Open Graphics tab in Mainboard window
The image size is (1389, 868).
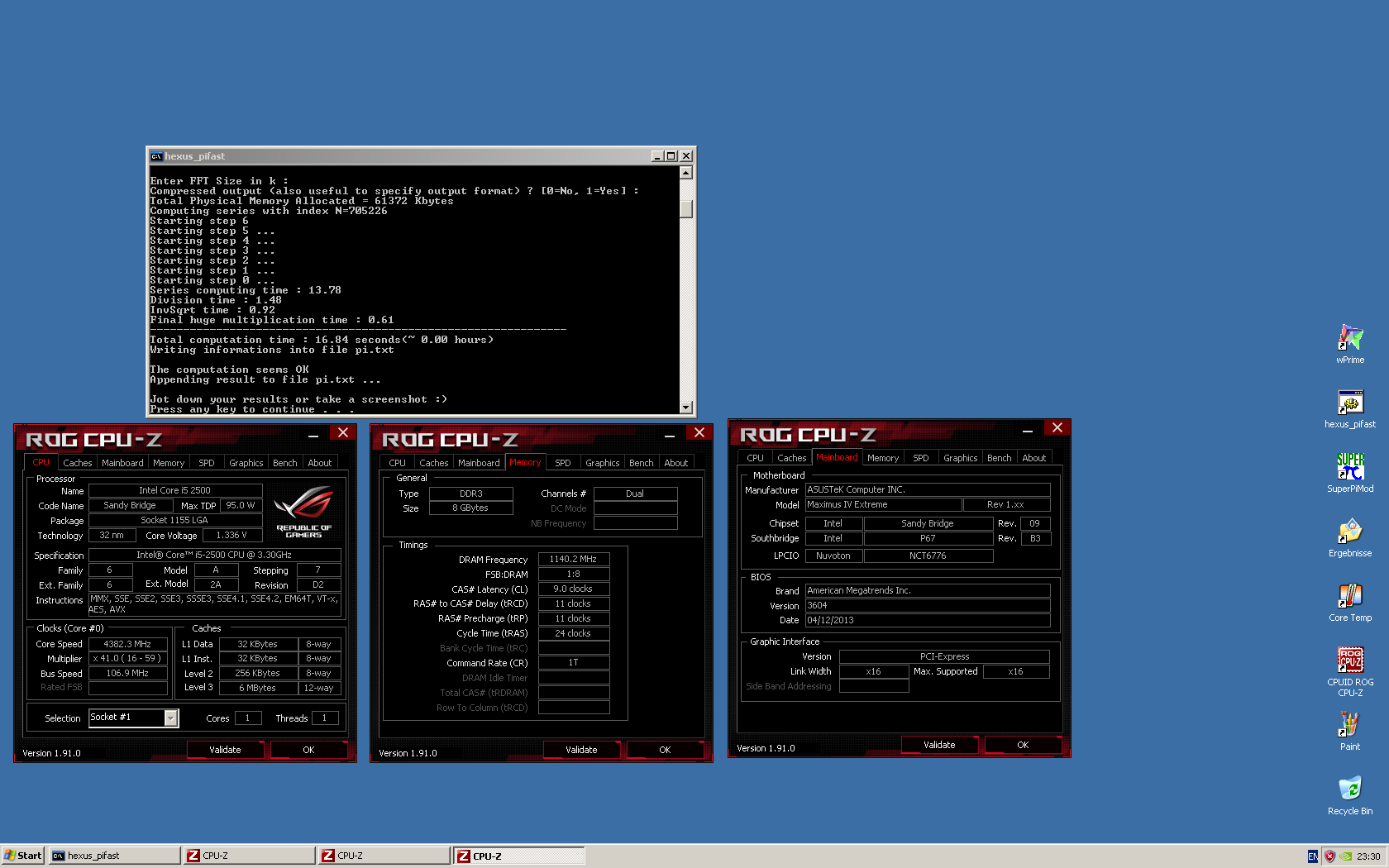tap(961, 458)
